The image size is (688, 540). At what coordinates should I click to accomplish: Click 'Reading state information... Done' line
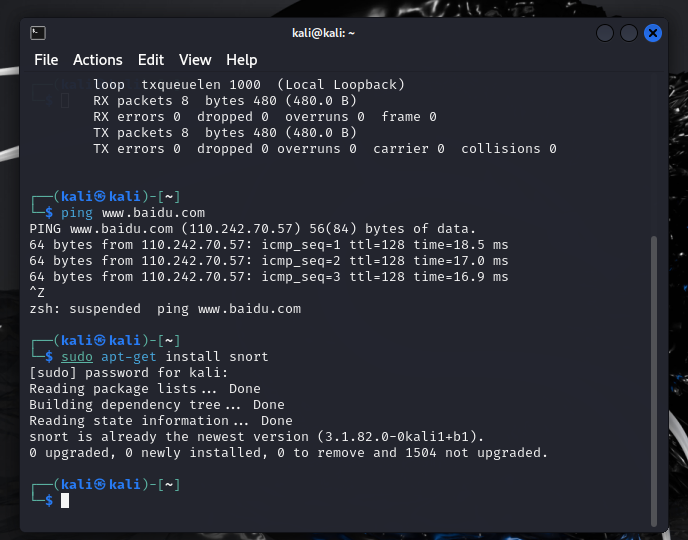tap(161, 421)
